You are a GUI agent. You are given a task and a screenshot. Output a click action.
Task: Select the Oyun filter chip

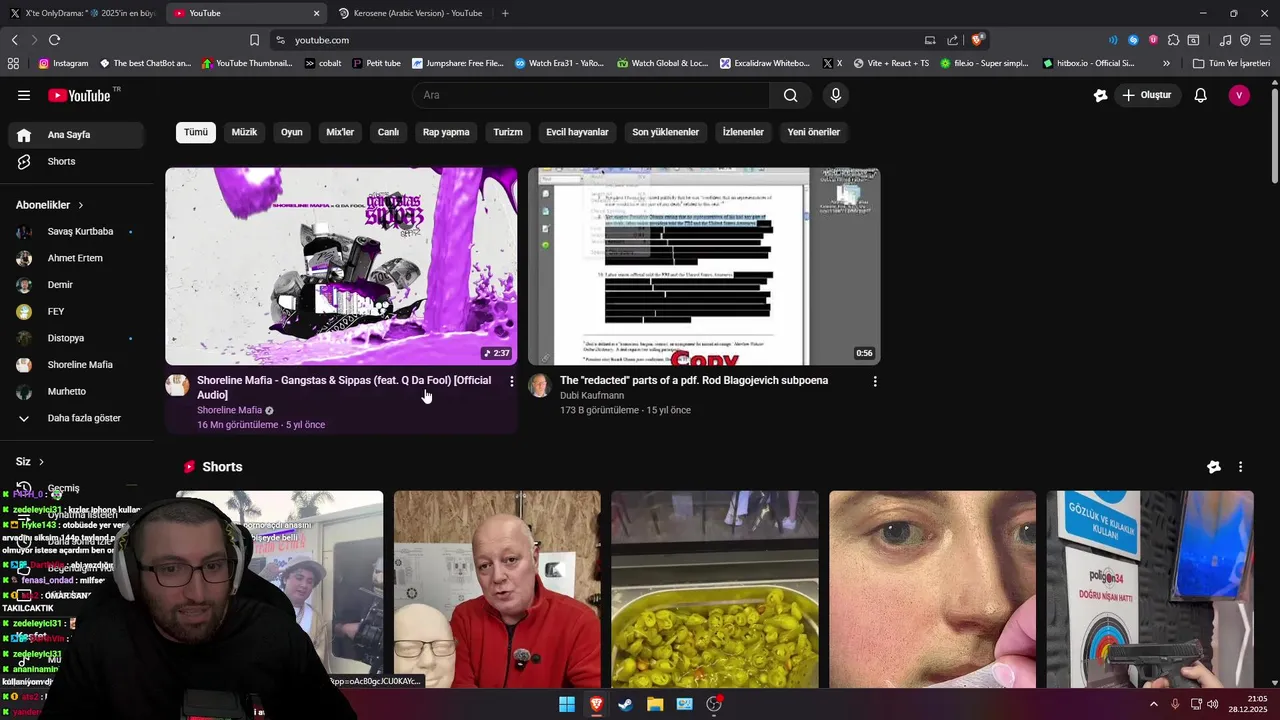291,132
